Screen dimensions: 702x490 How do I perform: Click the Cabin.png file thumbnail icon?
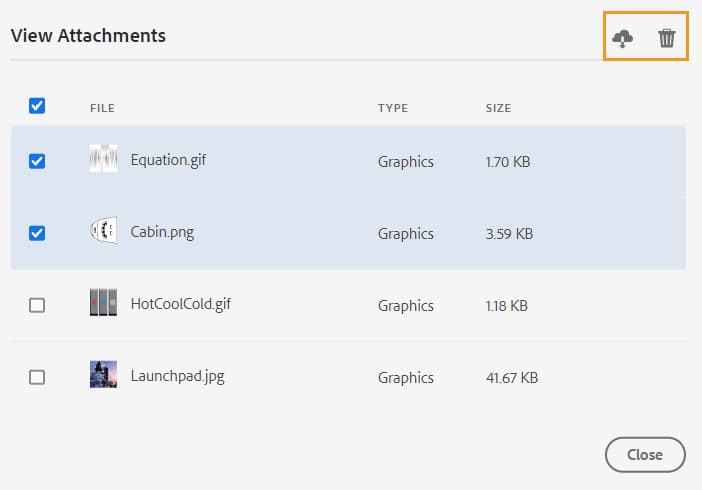pos(103,231)
